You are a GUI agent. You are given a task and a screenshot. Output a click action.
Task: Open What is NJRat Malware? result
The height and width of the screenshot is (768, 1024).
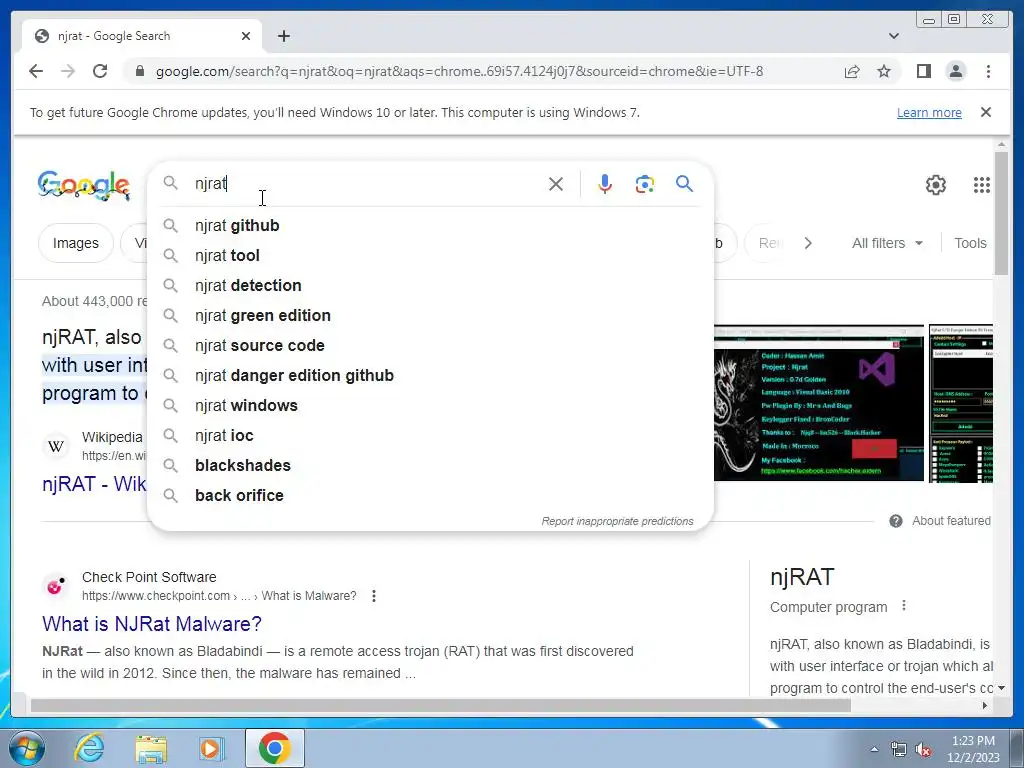tap(152, 624)
